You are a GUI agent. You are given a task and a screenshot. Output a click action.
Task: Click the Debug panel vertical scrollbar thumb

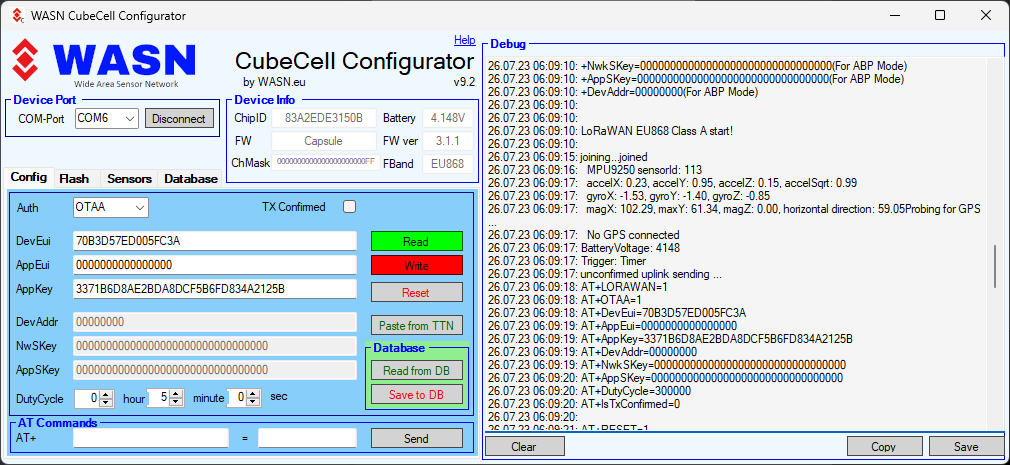tap(995, 266)
